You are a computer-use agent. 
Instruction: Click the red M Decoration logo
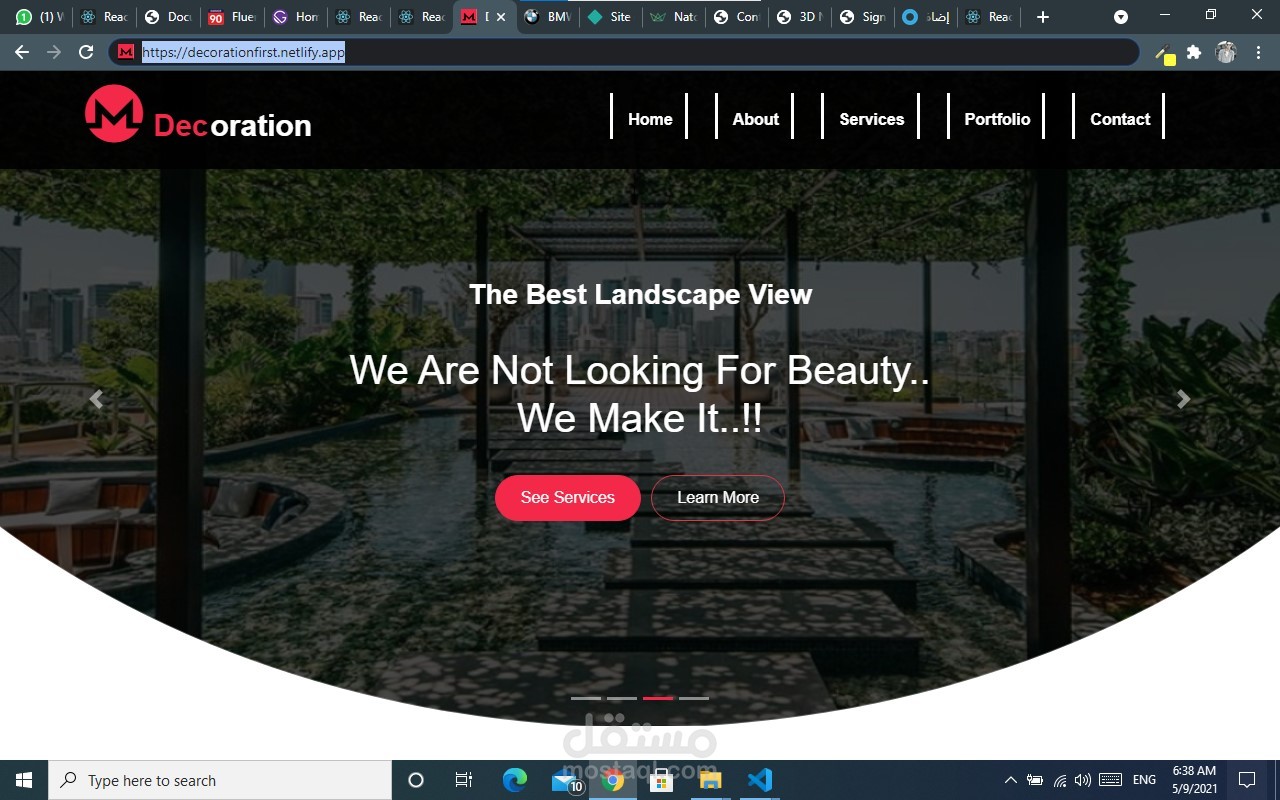point(198,114)
